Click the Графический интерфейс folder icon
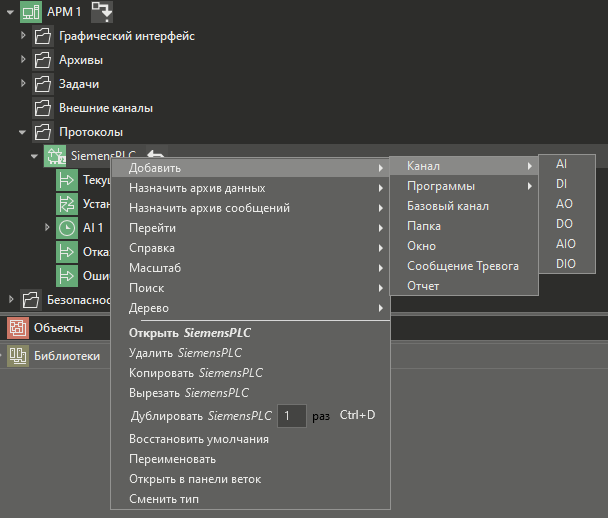Viewport: 608px width, 518px height. click(43, 36)
